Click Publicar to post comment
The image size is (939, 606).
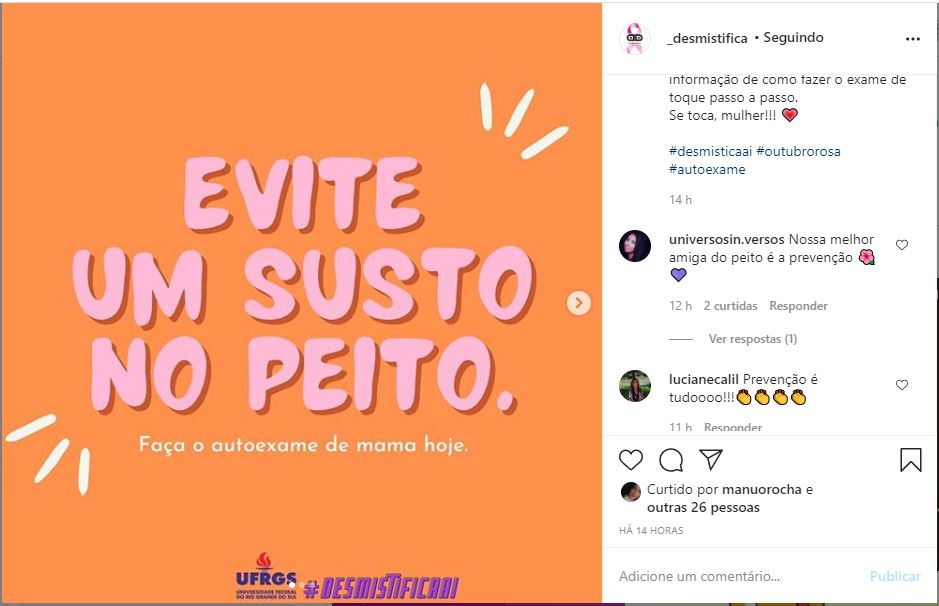coord(895,577)
